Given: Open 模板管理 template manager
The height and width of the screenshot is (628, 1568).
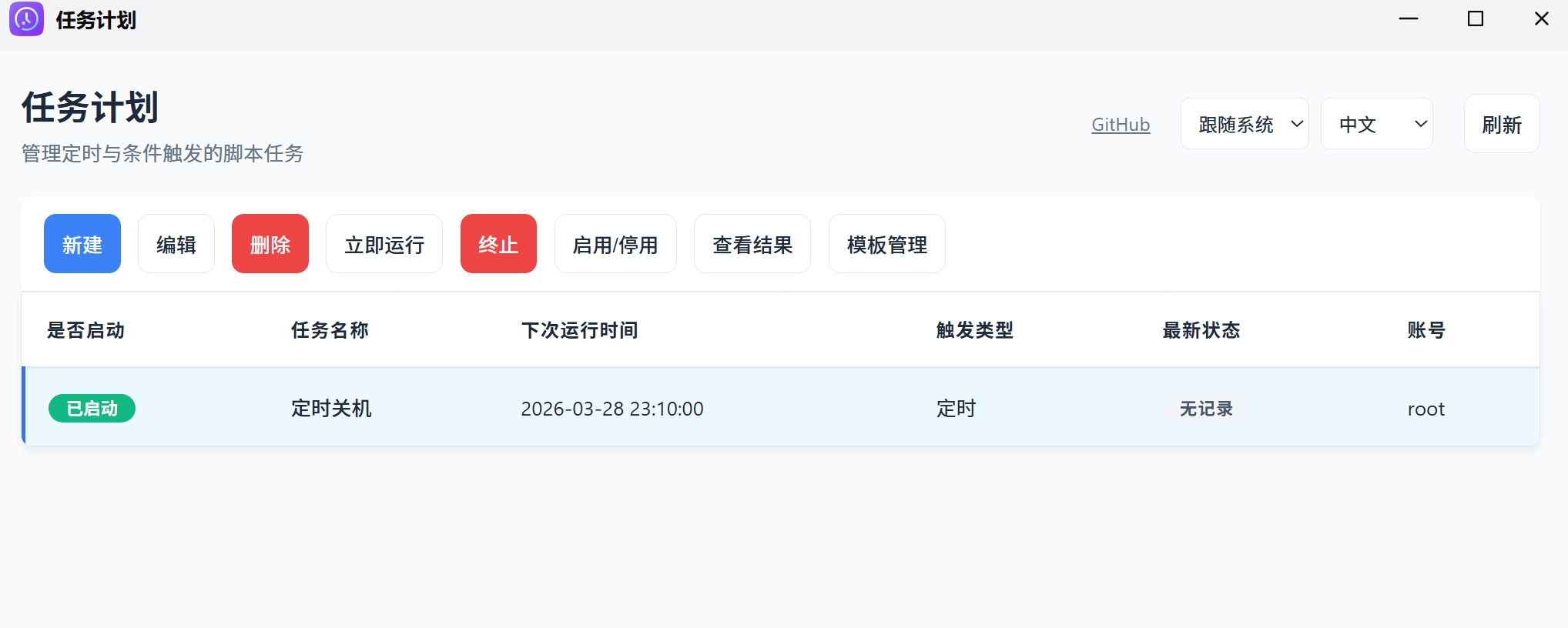Looking at the screenshot, I should point(886,243).
